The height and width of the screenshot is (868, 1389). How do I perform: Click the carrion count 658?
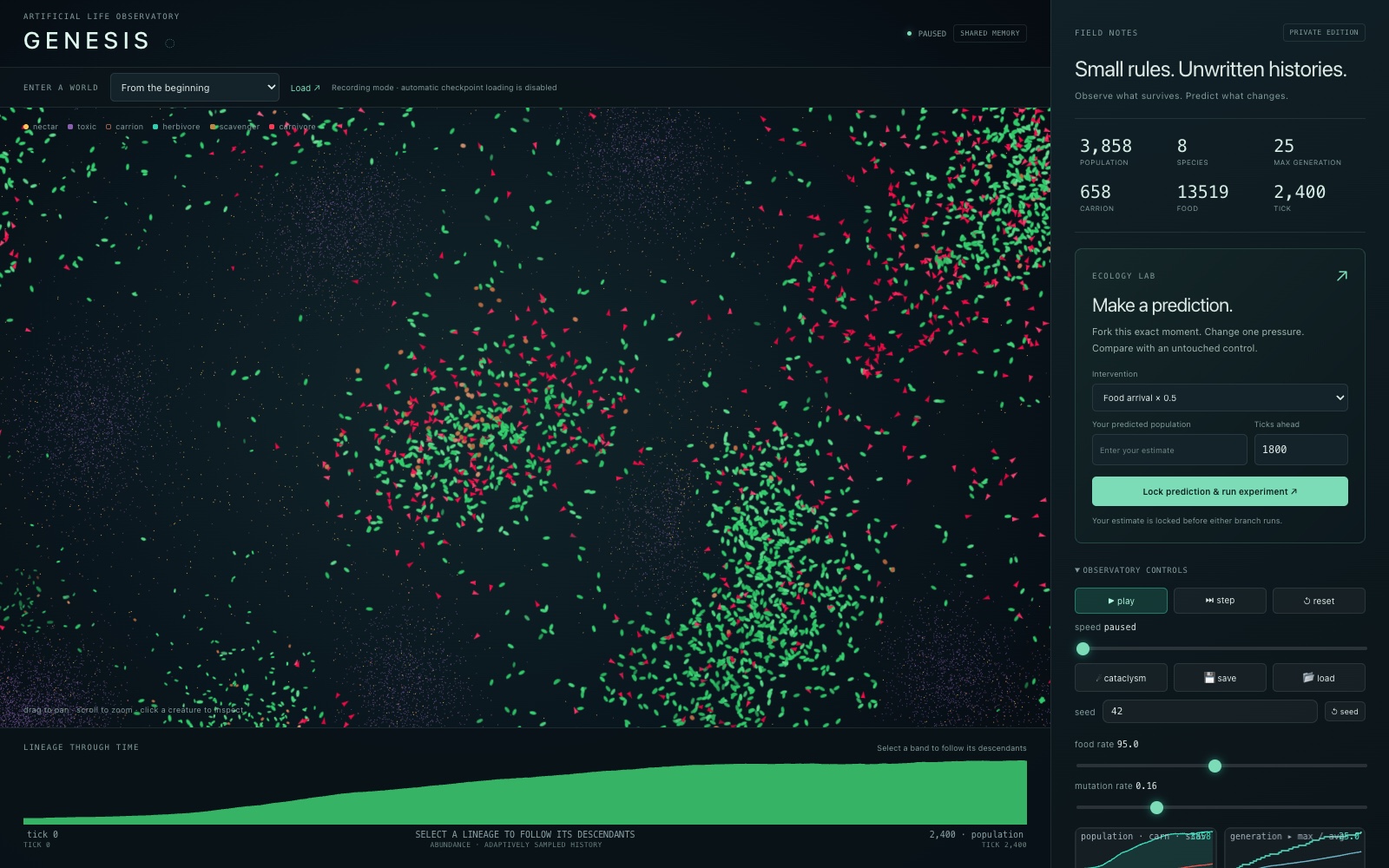[1095, 192]
